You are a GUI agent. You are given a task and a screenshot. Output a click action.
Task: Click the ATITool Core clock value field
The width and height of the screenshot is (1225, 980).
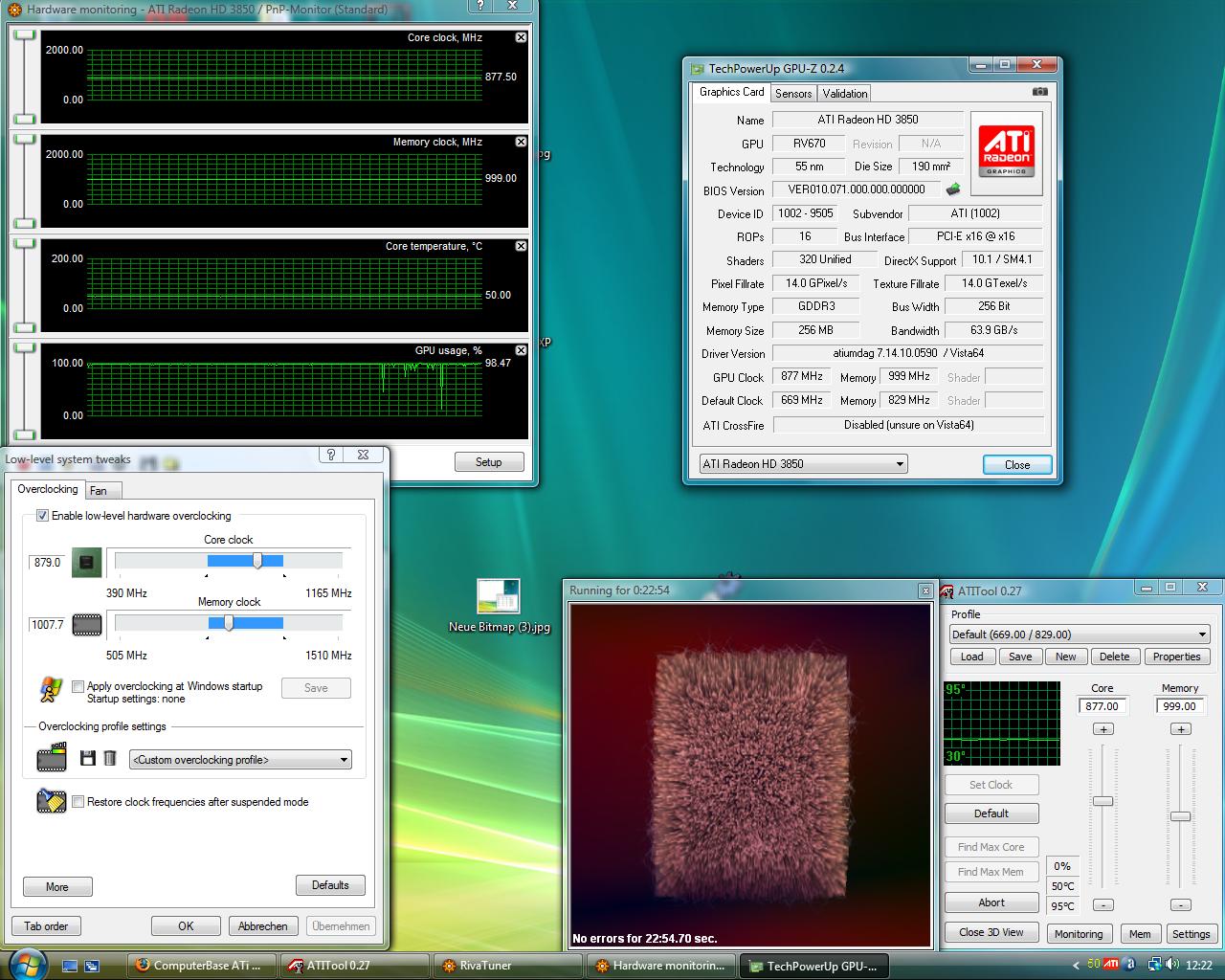point(1102,706)
